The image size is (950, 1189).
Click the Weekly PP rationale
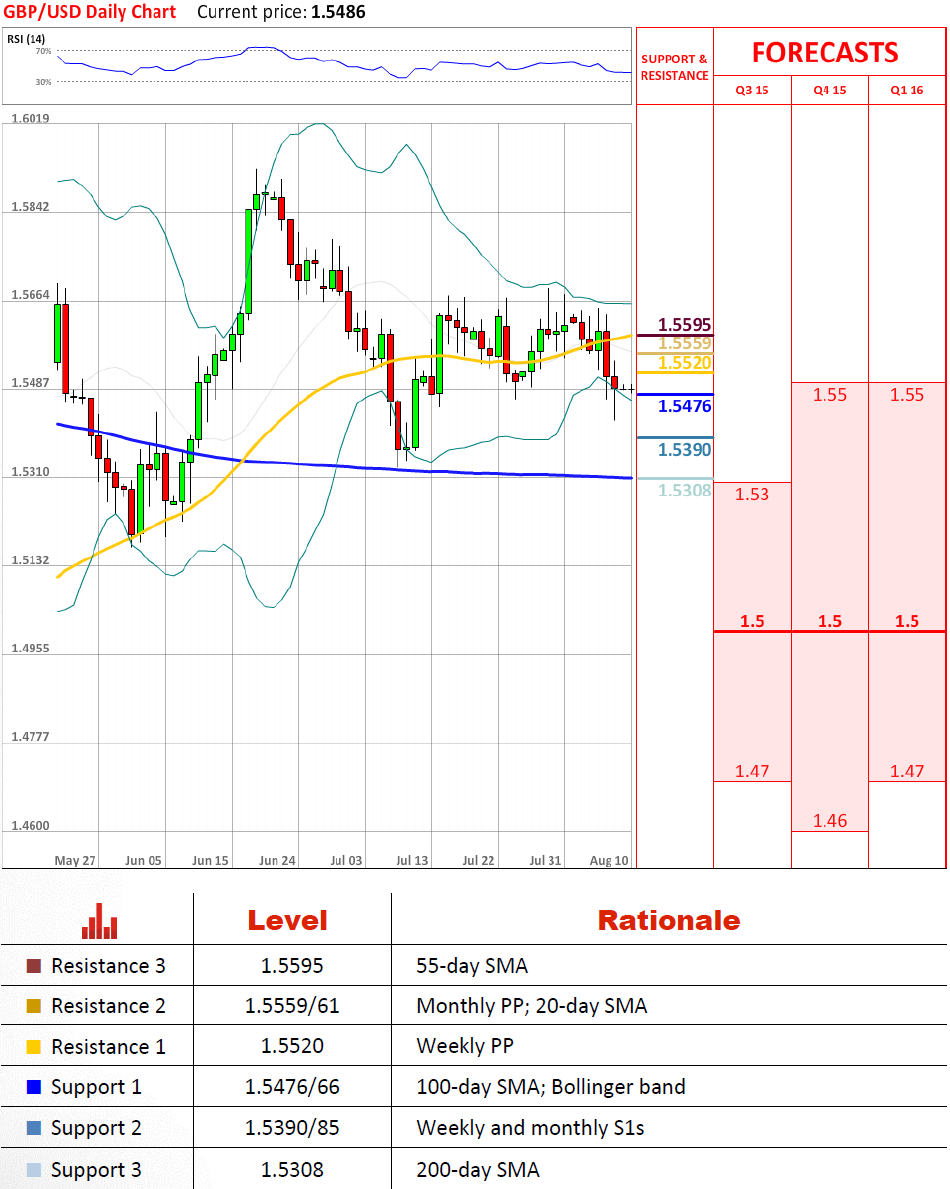[x=465, y=1046]
